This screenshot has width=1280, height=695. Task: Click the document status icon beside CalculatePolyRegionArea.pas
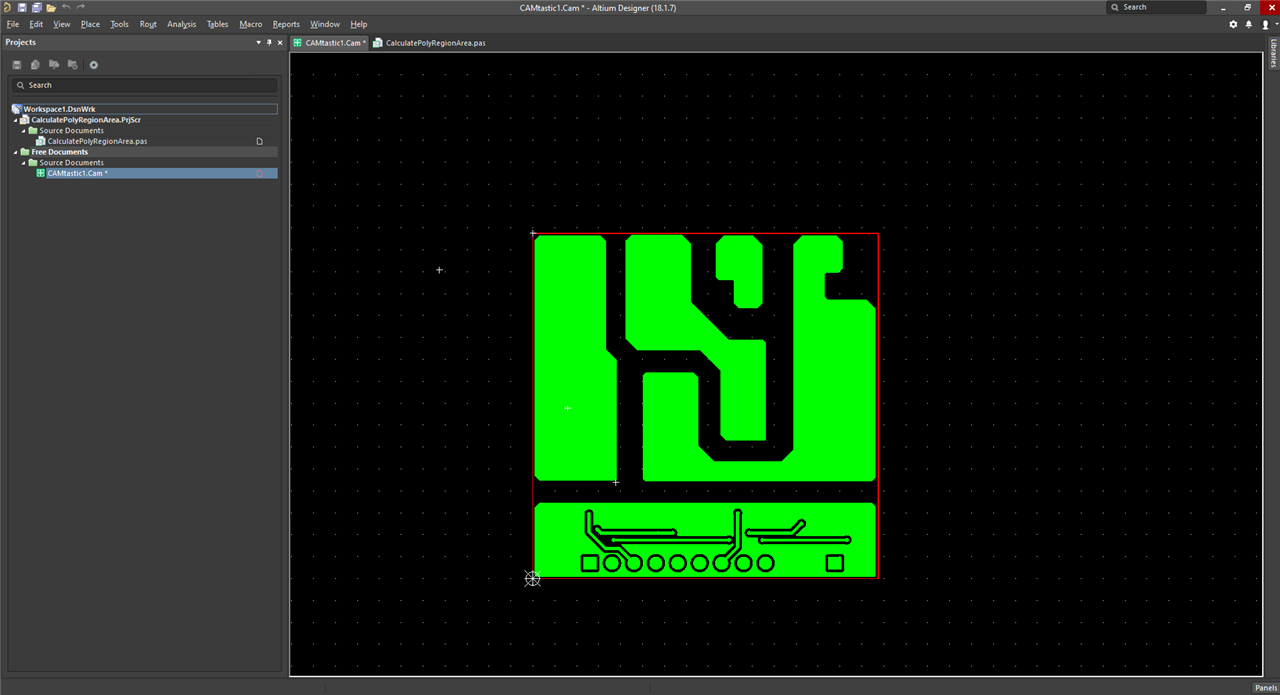[260, 141]
